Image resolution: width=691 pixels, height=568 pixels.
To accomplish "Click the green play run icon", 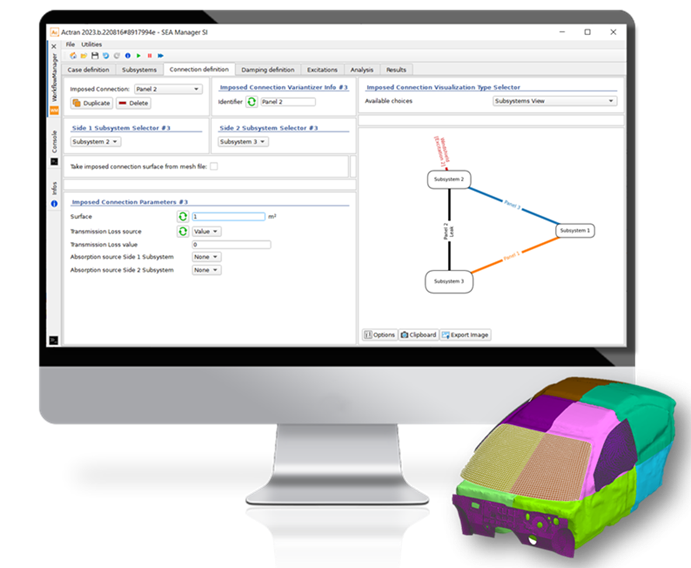I will [x=139, y=56].
